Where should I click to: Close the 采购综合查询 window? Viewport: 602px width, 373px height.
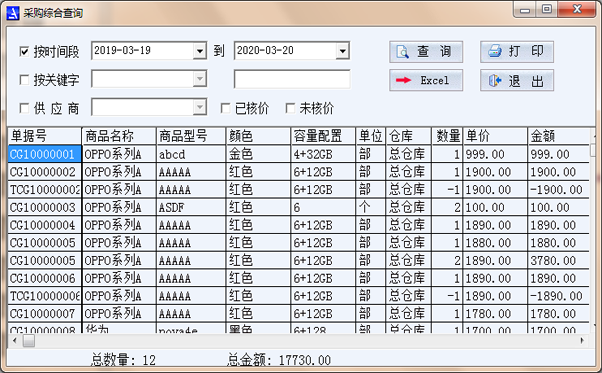click(x=577, y=9)
